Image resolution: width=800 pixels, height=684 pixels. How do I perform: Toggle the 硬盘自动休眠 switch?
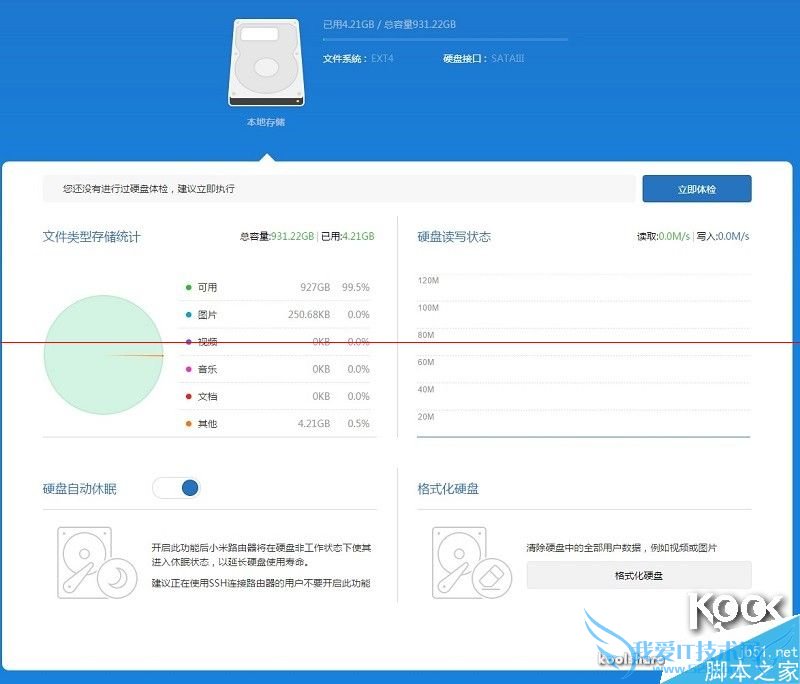tap(177, 488)
